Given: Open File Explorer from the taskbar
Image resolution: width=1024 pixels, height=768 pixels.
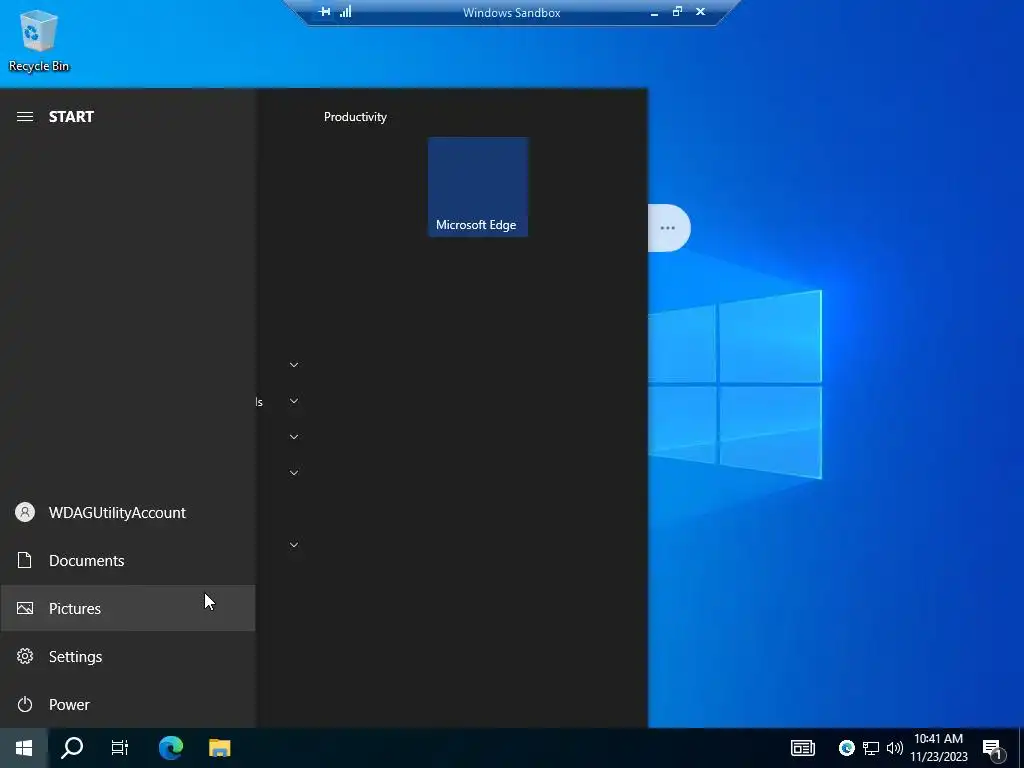Looking at the screenshot, I should (219, 748).
